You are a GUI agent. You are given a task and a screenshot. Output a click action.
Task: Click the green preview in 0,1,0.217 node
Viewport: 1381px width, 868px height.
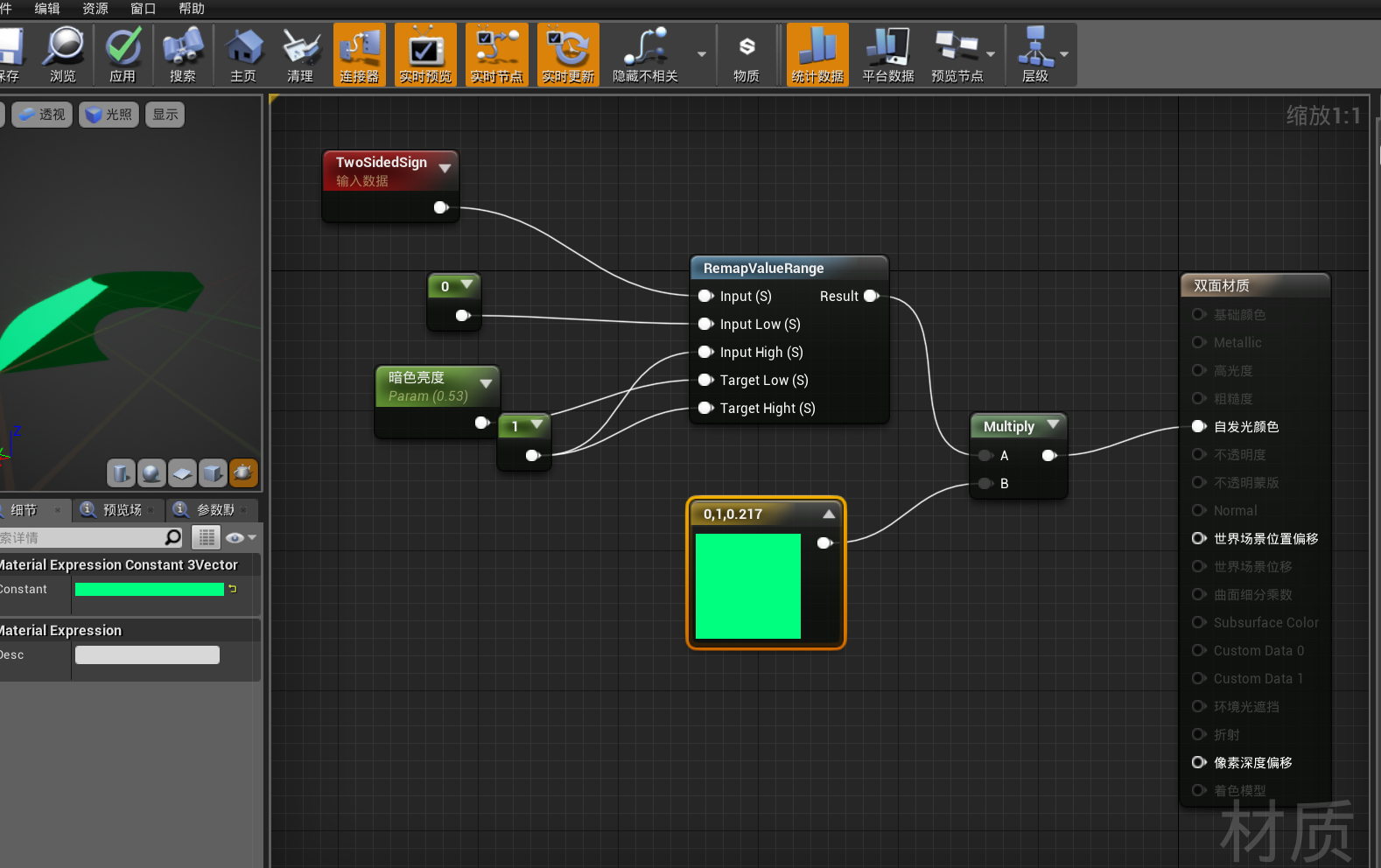748,586
